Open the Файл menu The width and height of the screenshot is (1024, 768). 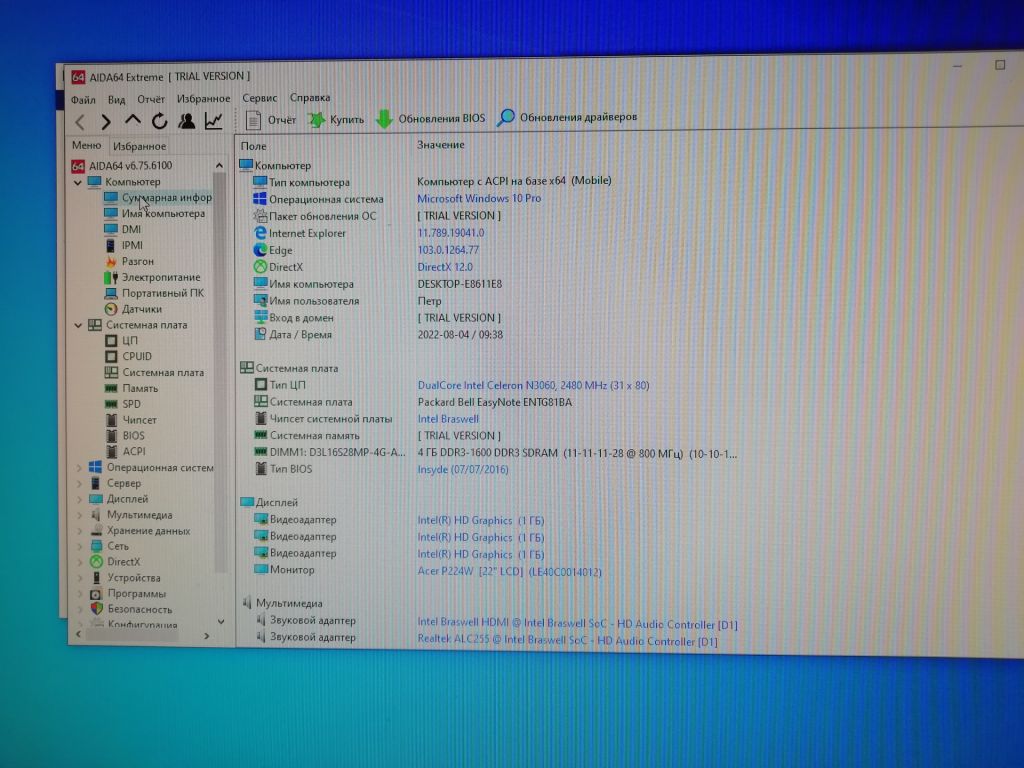[x=83, y=100]
